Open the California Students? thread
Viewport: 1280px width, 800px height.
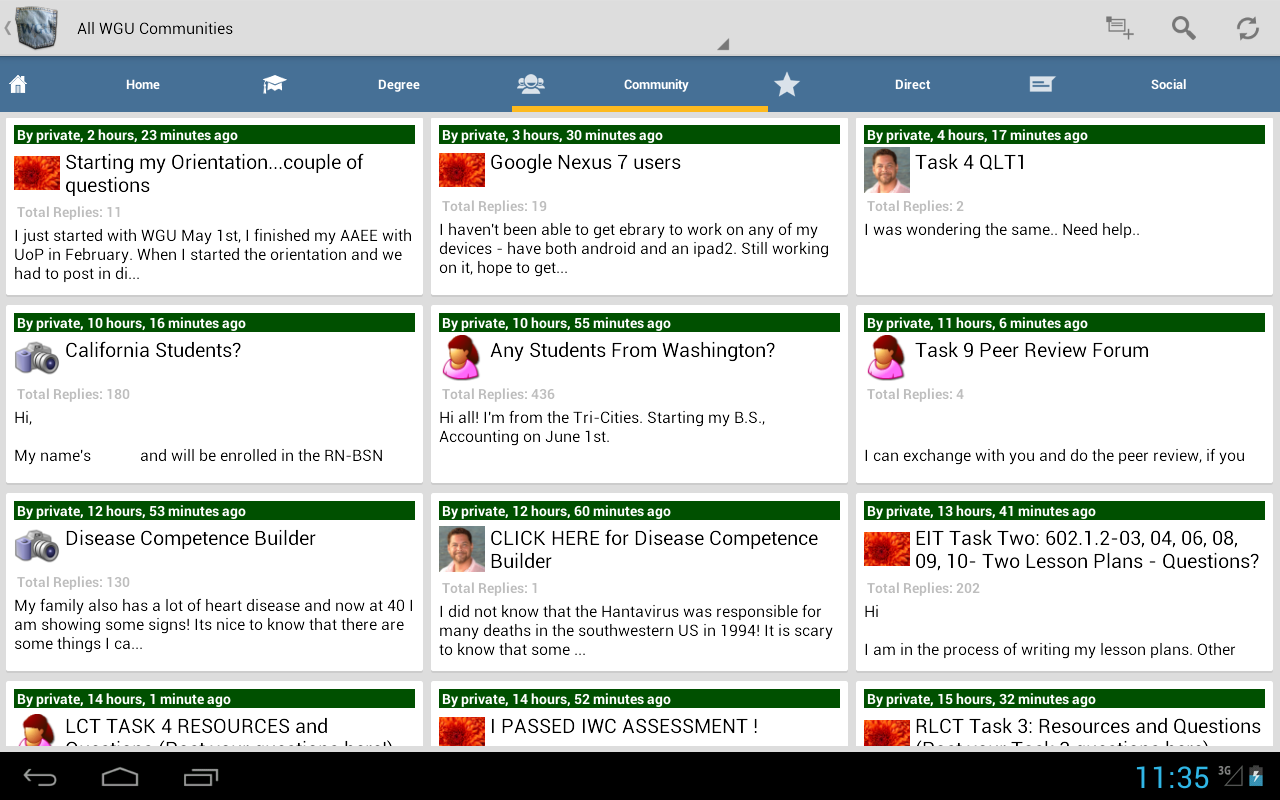(x=153, y=350)
